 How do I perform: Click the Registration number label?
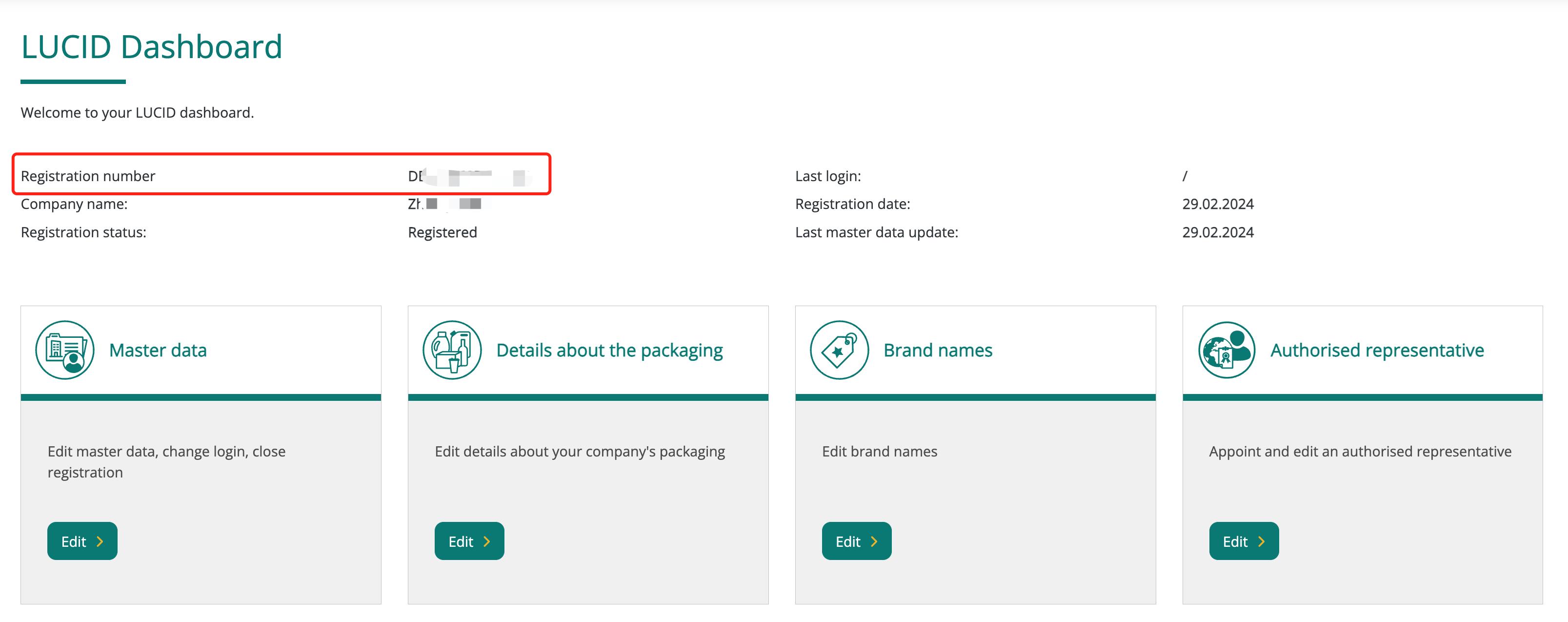pos(88,176)
